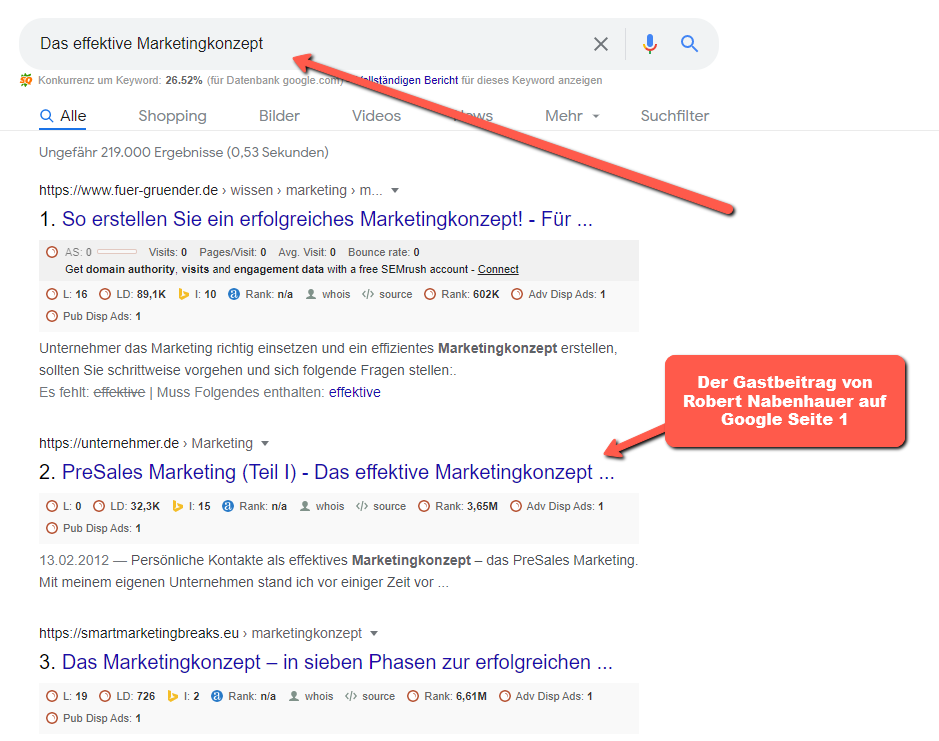Click Alexa rank icon in third result
939x741 pixels.
[217, 697]
